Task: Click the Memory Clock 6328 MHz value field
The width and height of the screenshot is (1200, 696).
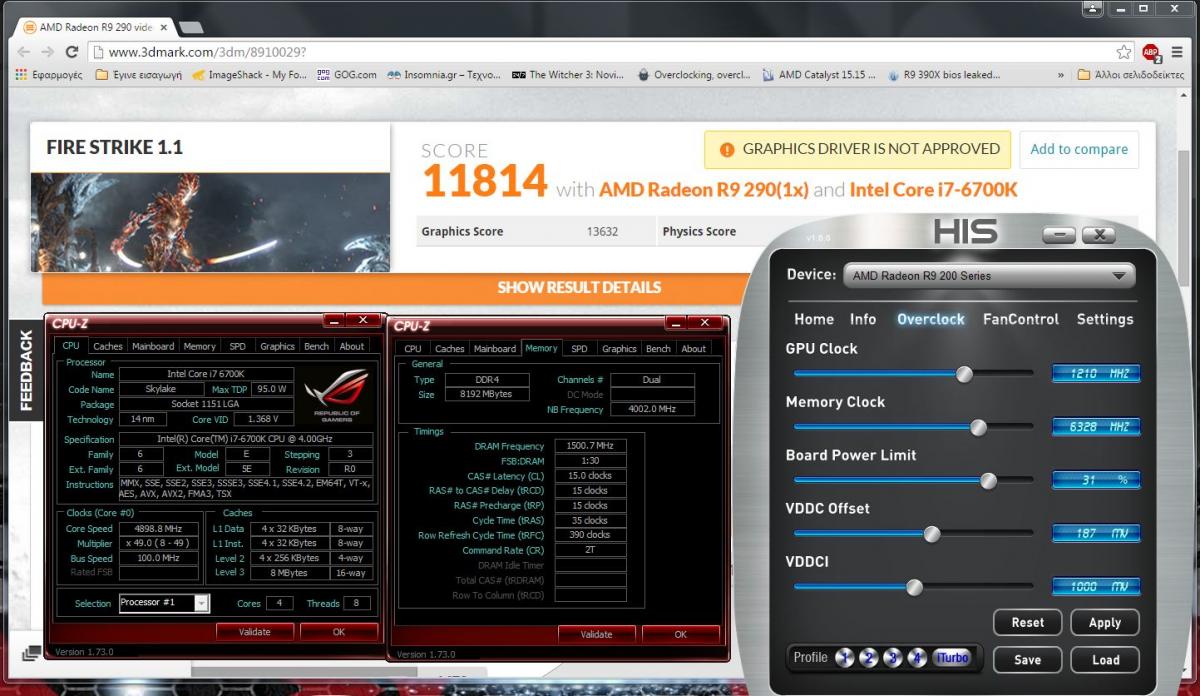Action: point(1096,427)
